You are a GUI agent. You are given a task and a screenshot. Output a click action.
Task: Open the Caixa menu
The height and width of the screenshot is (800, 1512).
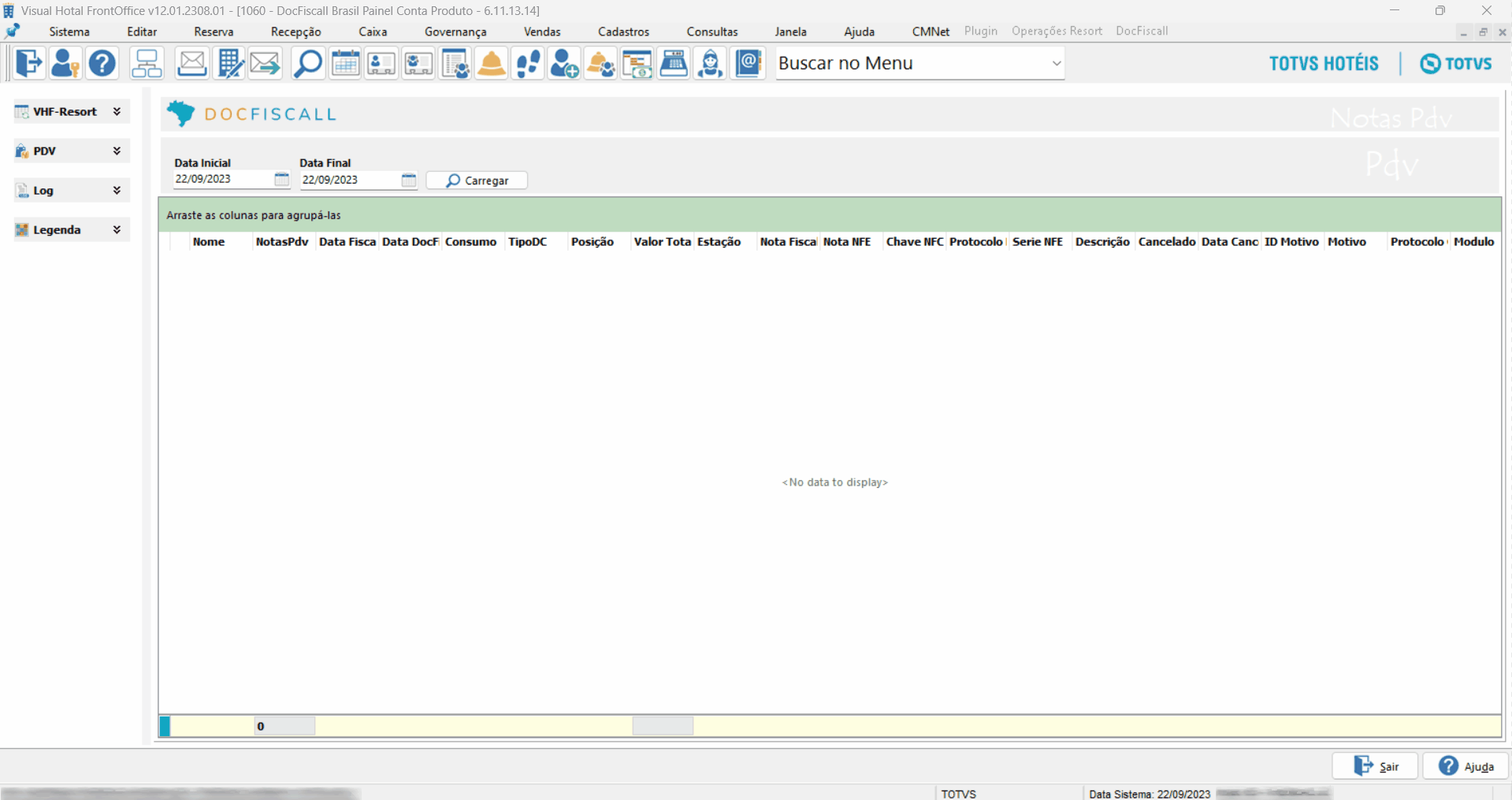(373, 32)
